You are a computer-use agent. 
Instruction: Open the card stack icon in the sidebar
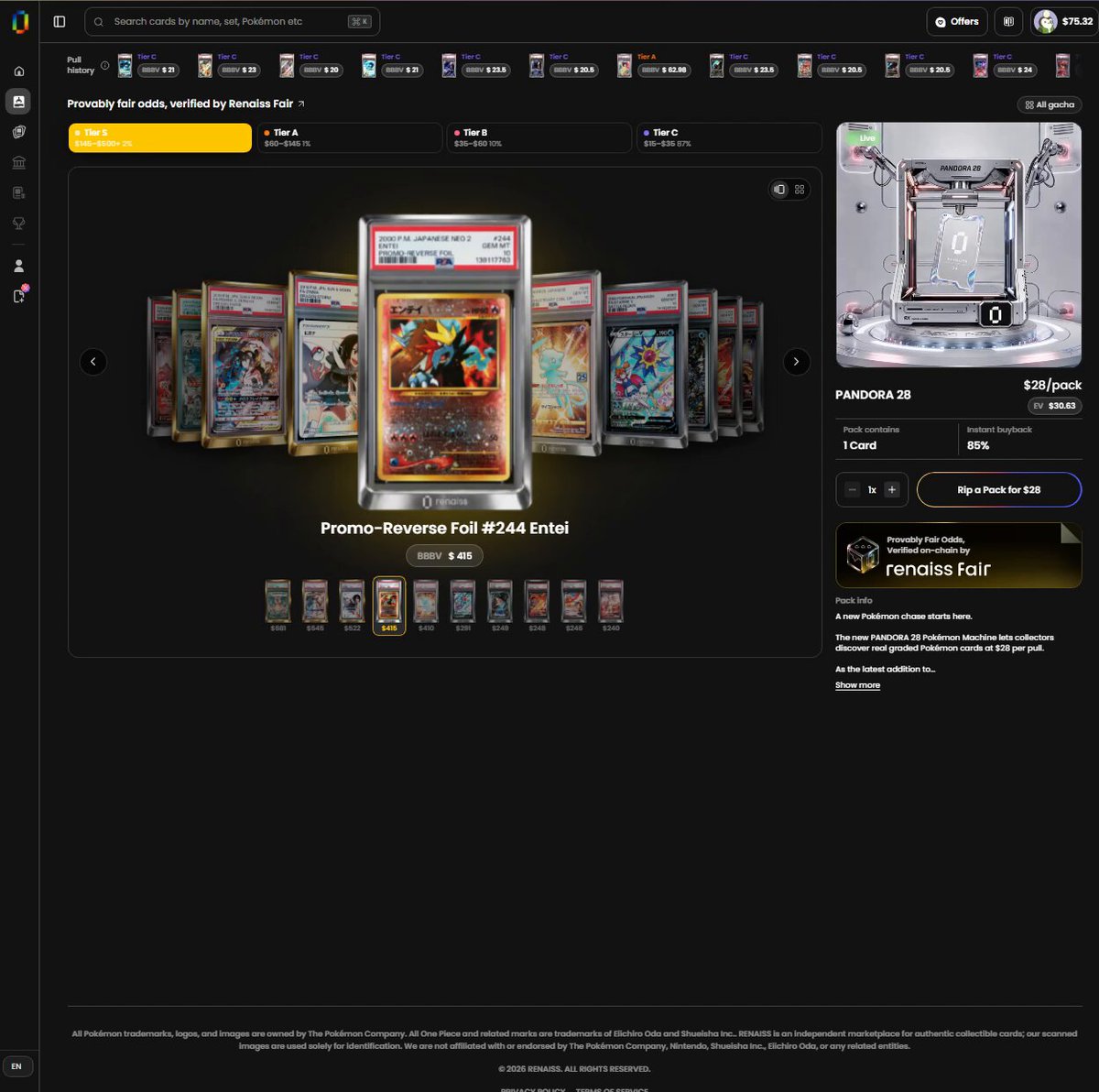pos(18,132)
